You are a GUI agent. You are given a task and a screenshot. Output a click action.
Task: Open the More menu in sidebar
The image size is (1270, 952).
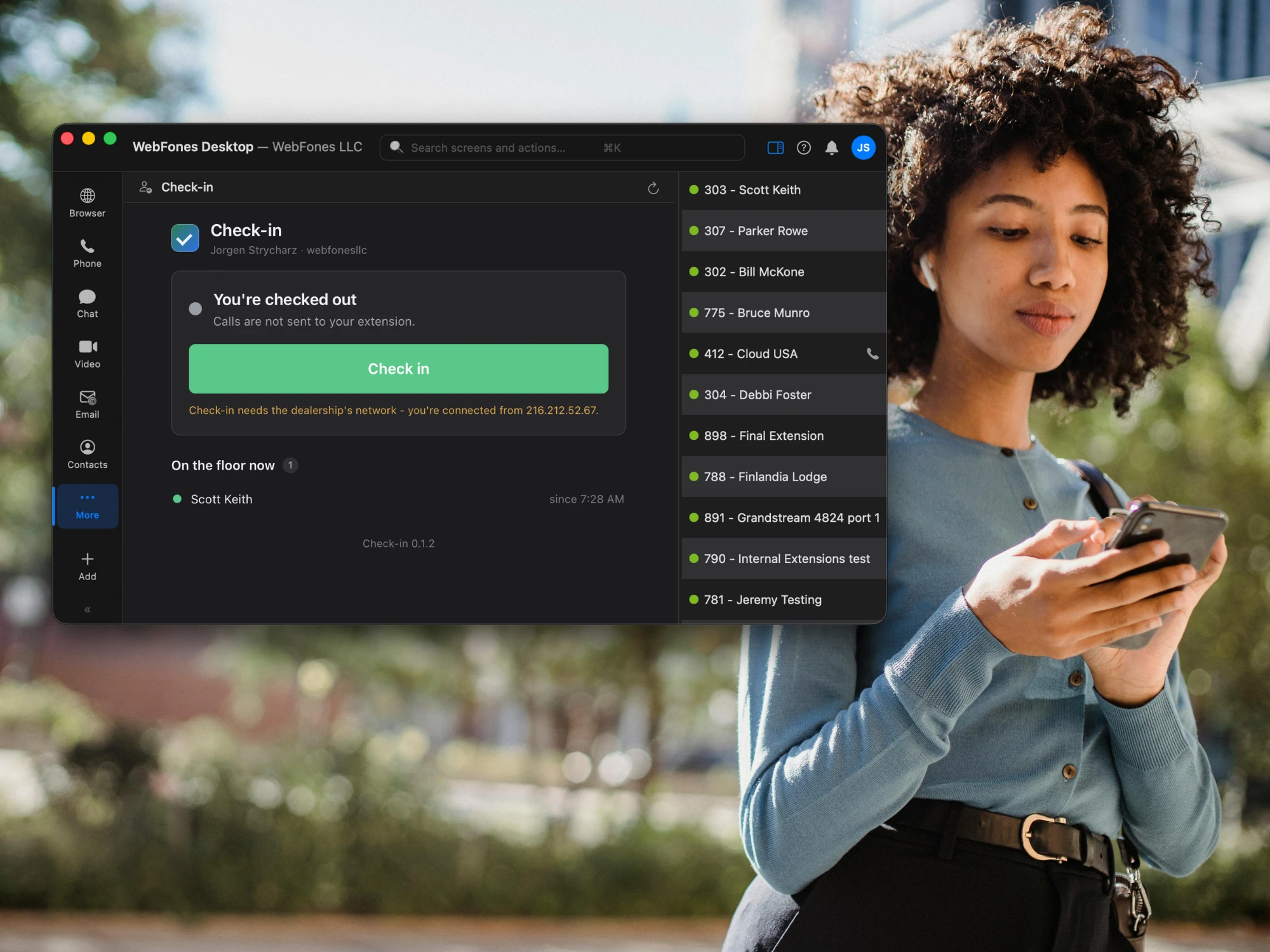click(88, 506)
